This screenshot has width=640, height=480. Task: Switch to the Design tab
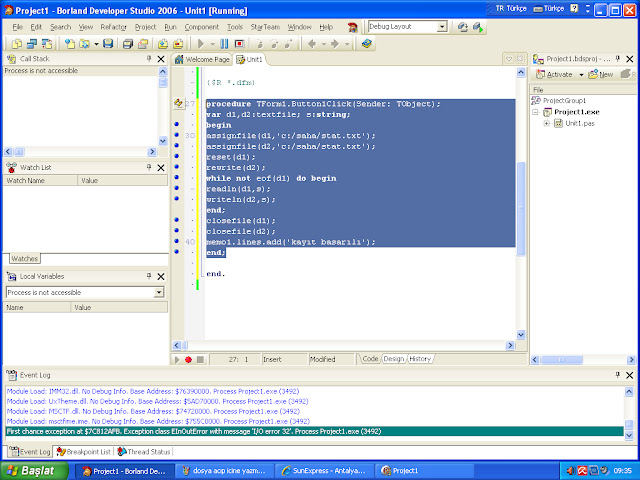393,359
